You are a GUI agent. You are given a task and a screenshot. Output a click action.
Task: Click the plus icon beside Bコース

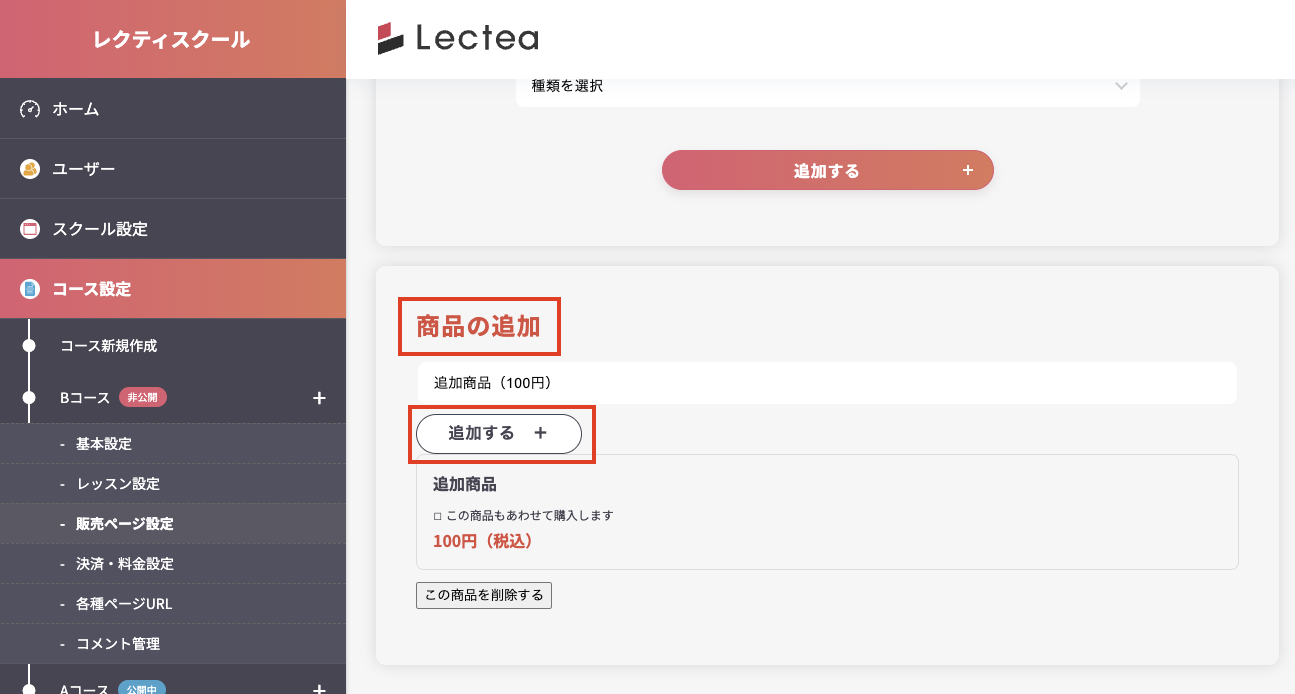[x=319, y=398]
